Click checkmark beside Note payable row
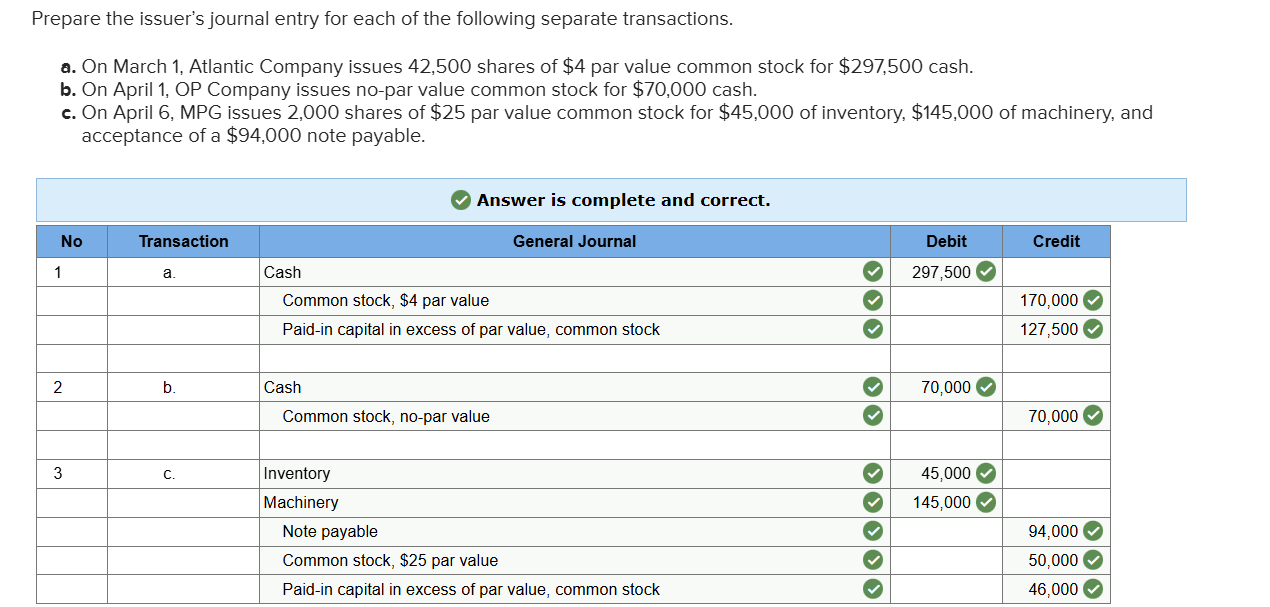Image resolution: width=1270 pixels, height=607 pixels. click(x=873, y=531)
